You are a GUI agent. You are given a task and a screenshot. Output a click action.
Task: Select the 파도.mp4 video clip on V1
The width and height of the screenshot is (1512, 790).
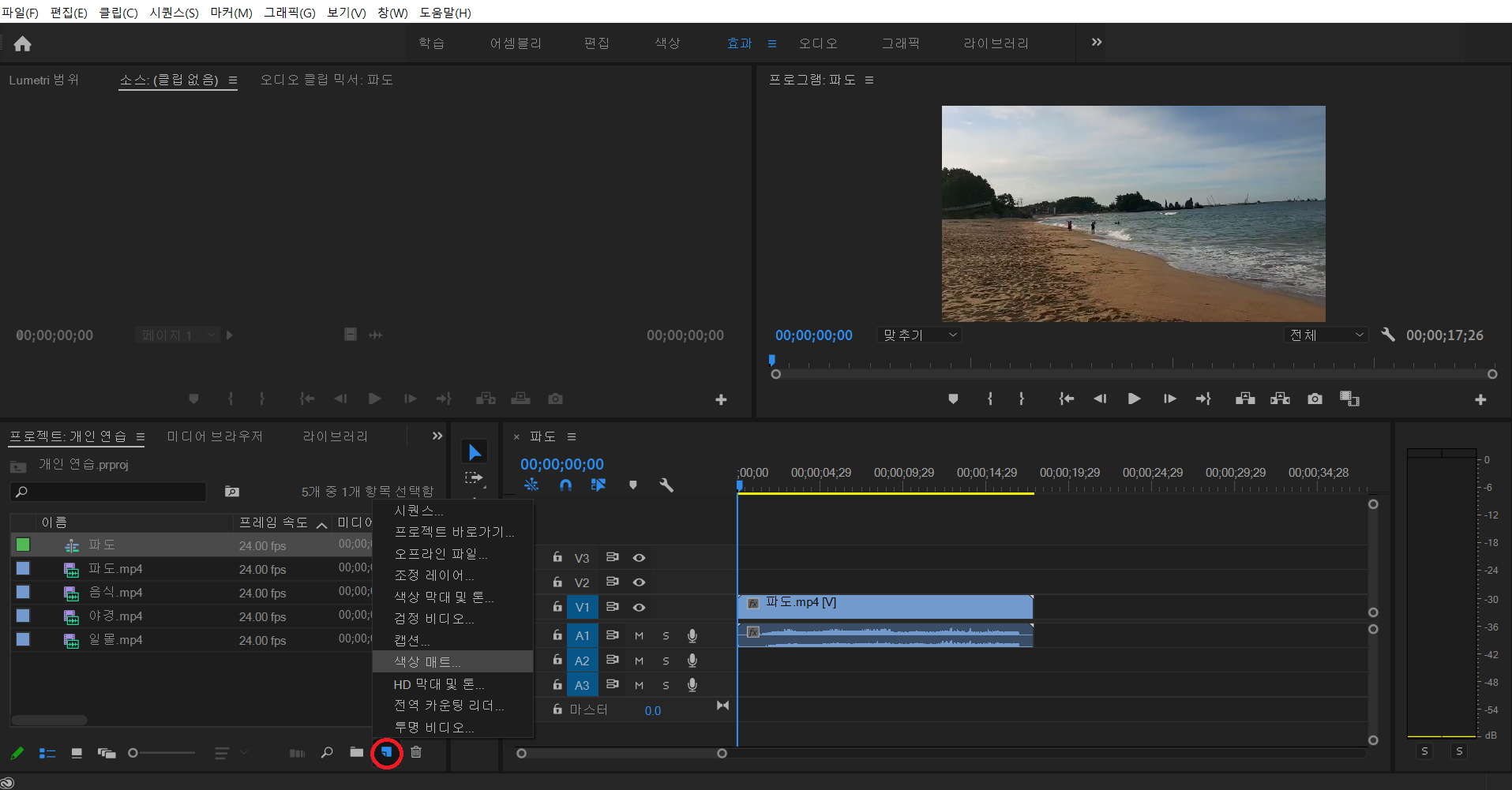point(885,607)
